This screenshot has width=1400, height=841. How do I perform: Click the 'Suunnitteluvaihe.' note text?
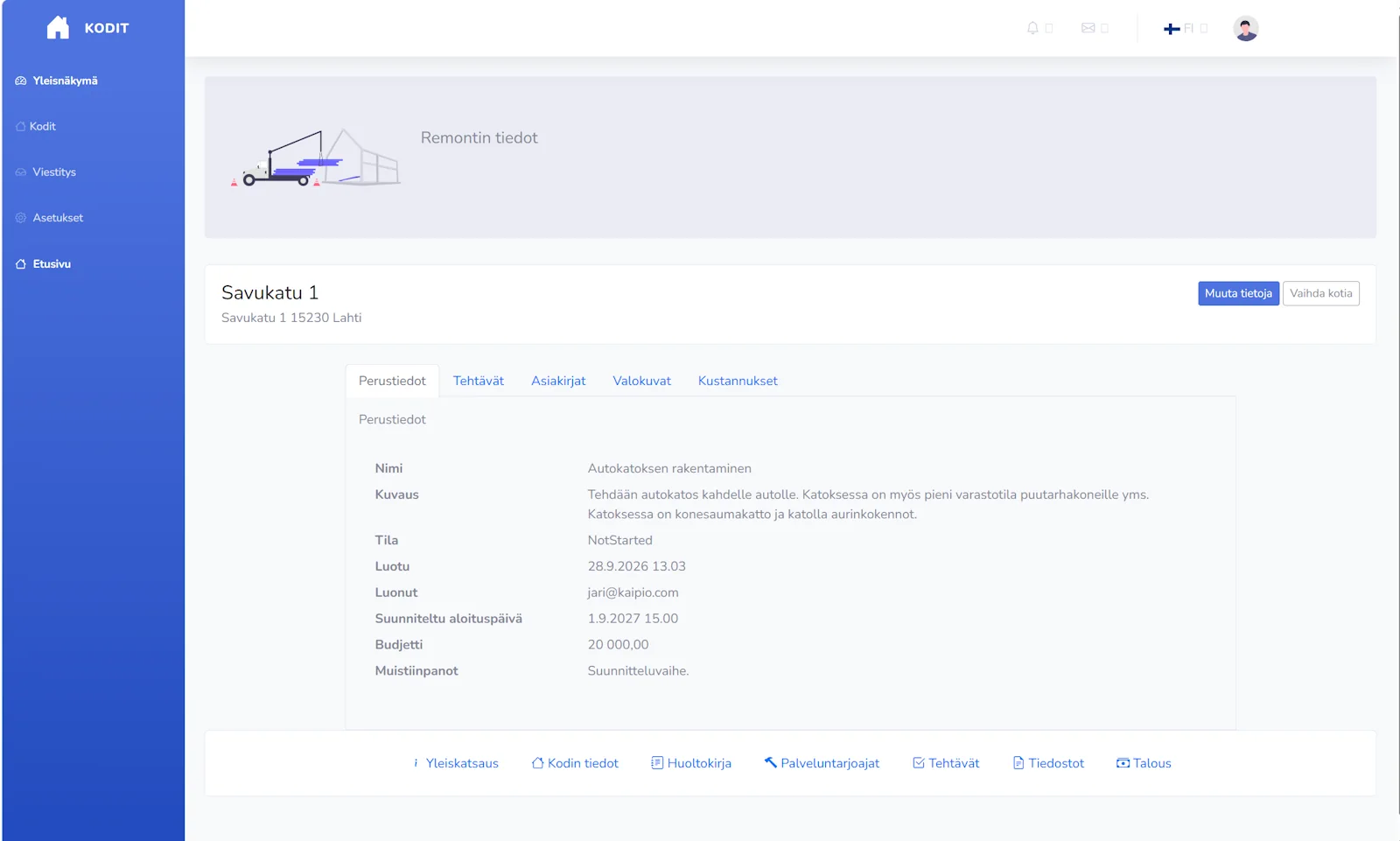(638, 670)
